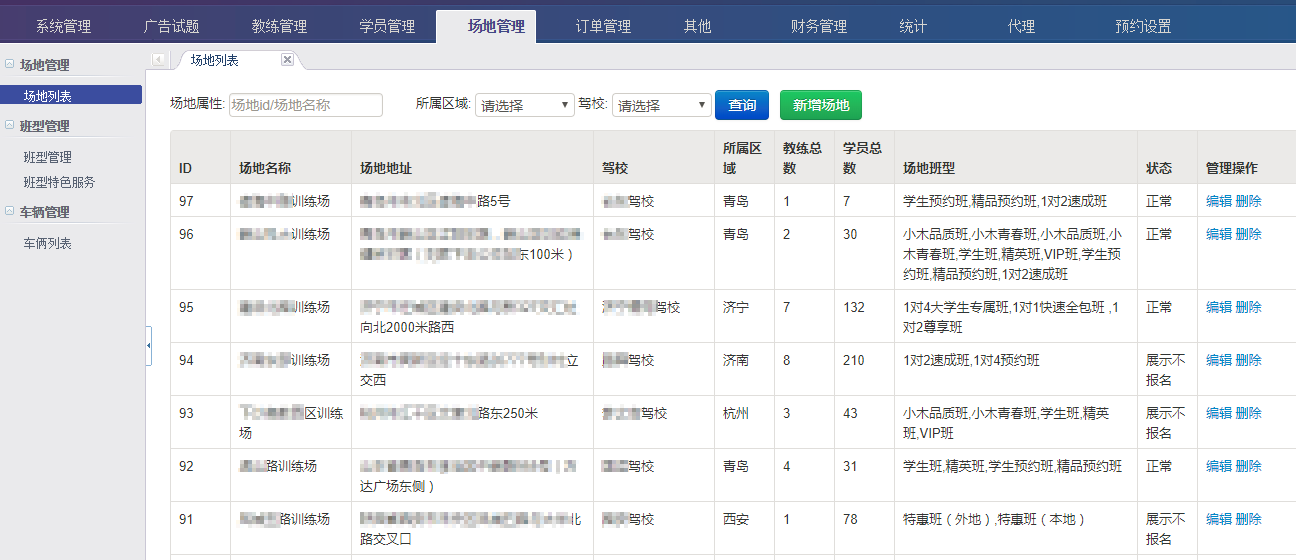This screenshot has height=560, width=1296.
Task: Click 编辑 for venue ID 94
Action: pyautogui.click(x=1219, y=360)
